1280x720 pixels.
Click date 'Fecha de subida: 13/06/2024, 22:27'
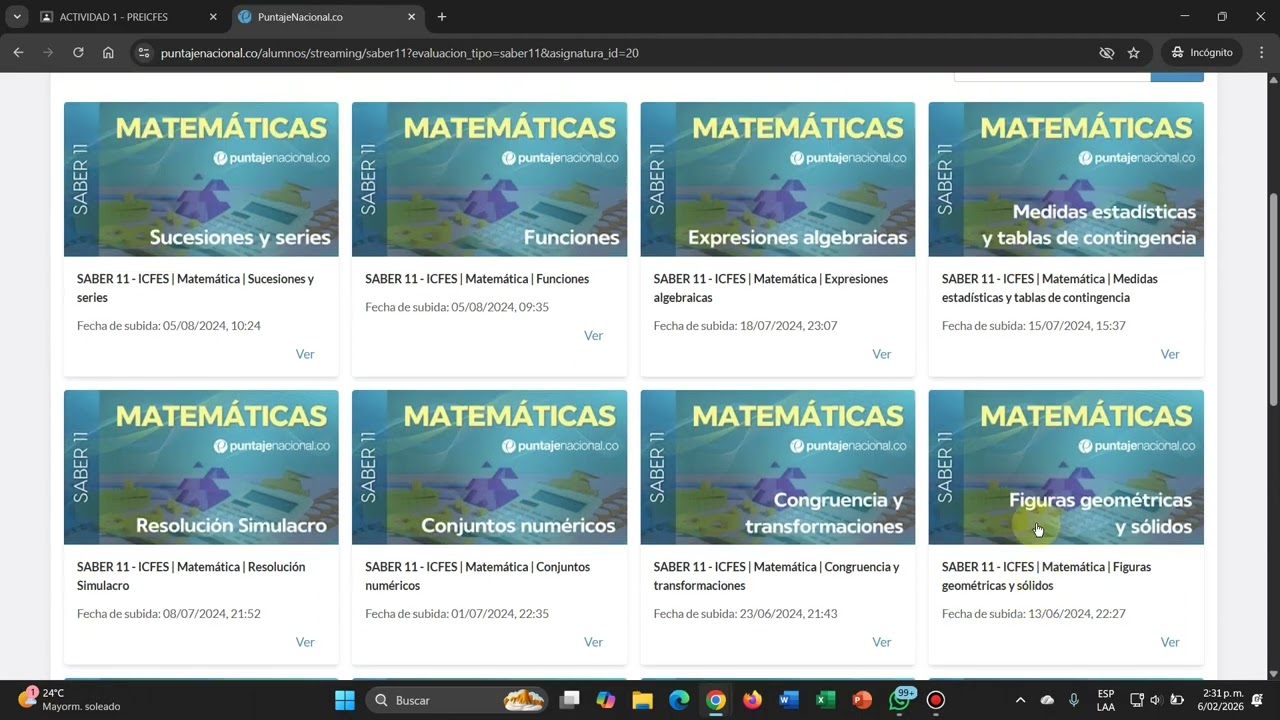(1034, 614)
